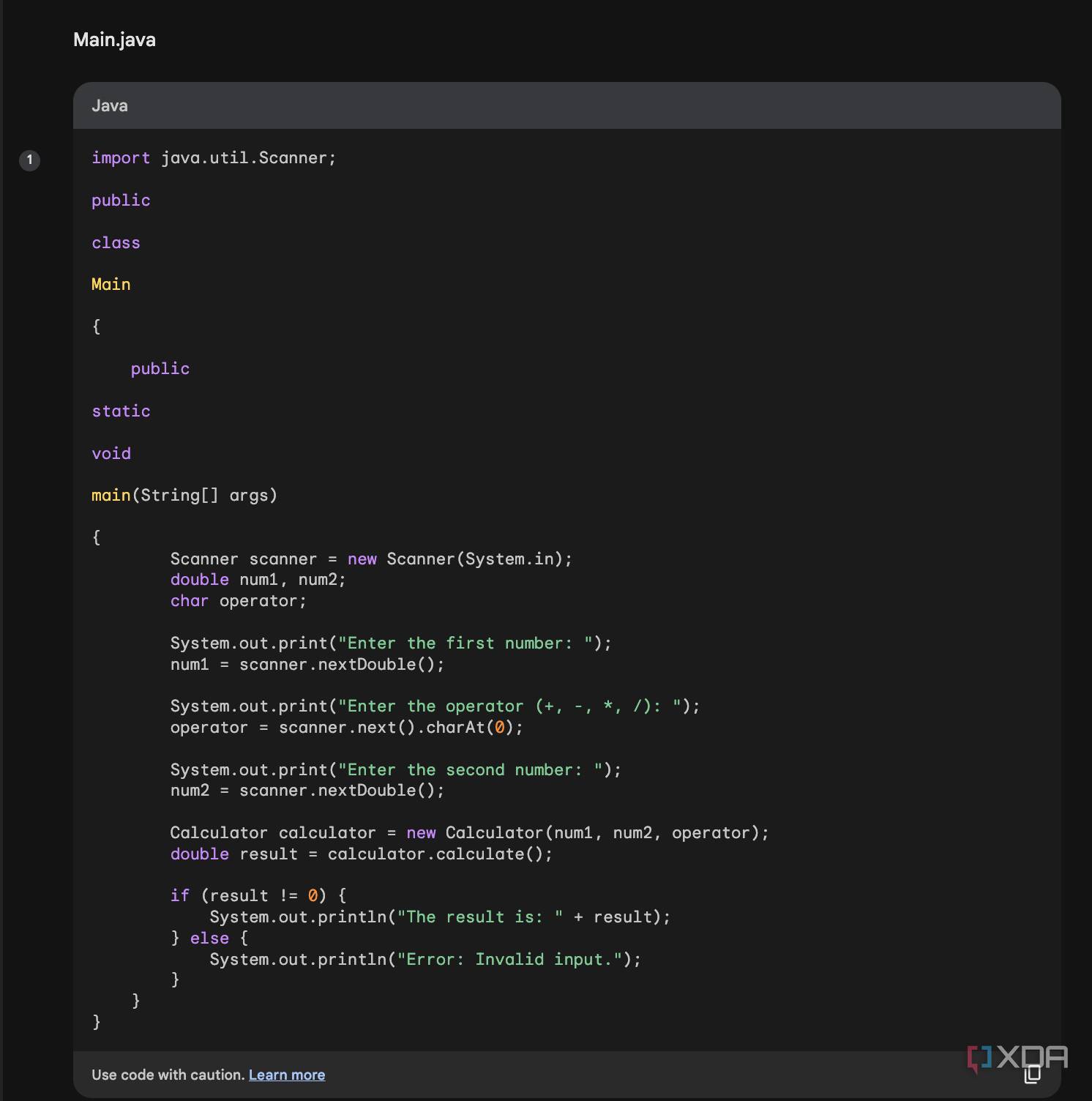Image resolution: width=1092 pixels, height=1101 pixels.
Task: Click the "Error: Invalid input." println line
Action: (x=425, y=960)
